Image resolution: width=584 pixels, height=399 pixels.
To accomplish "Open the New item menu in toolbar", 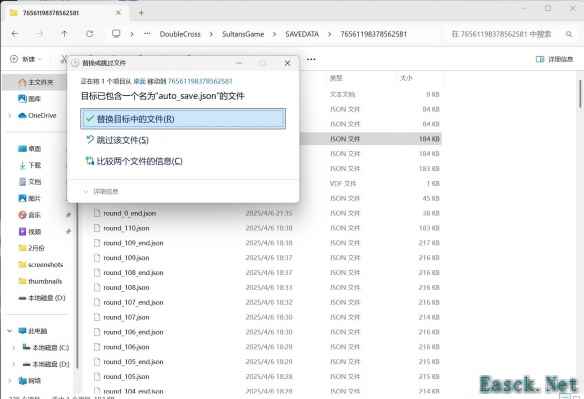I will [x=26, y=59].
